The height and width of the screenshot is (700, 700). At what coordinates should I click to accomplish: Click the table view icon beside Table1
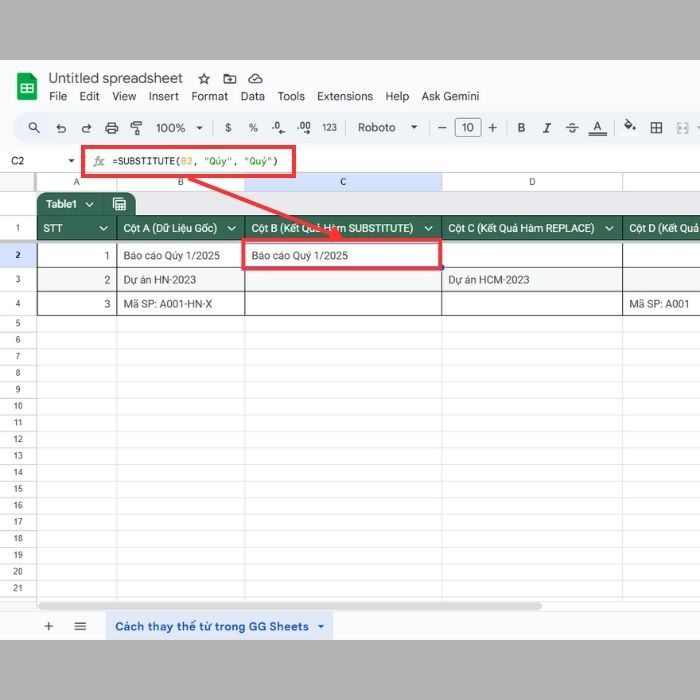coord(119,204)
